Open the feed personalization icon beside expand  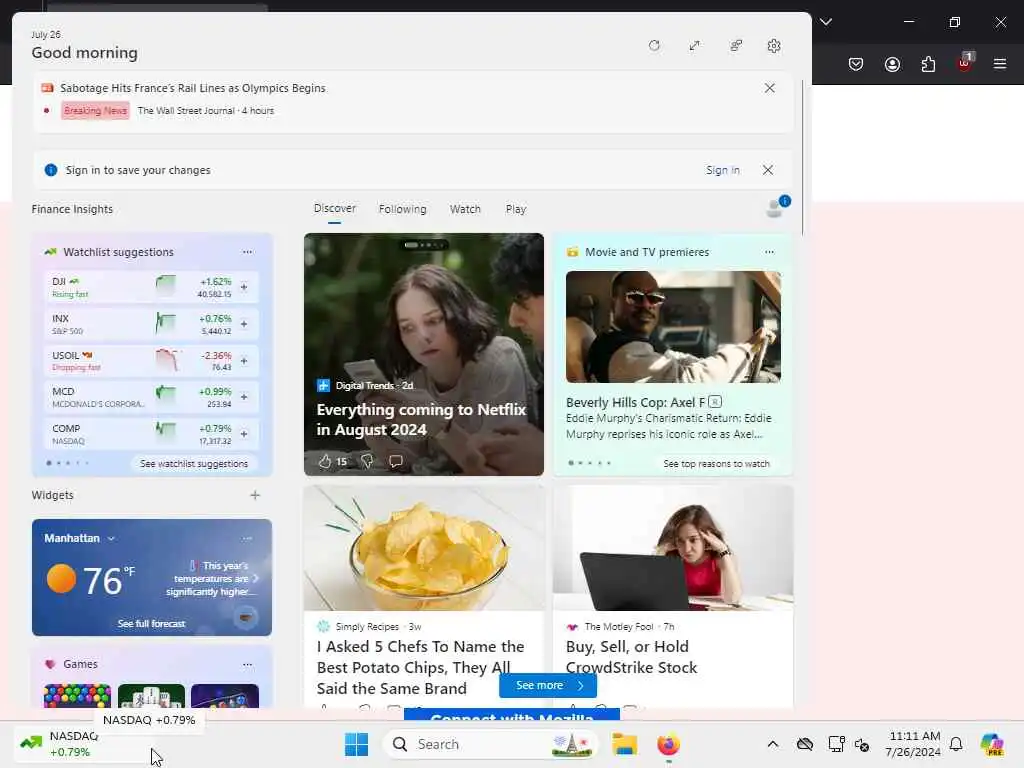pyautogui.click(x=736, y=46)
